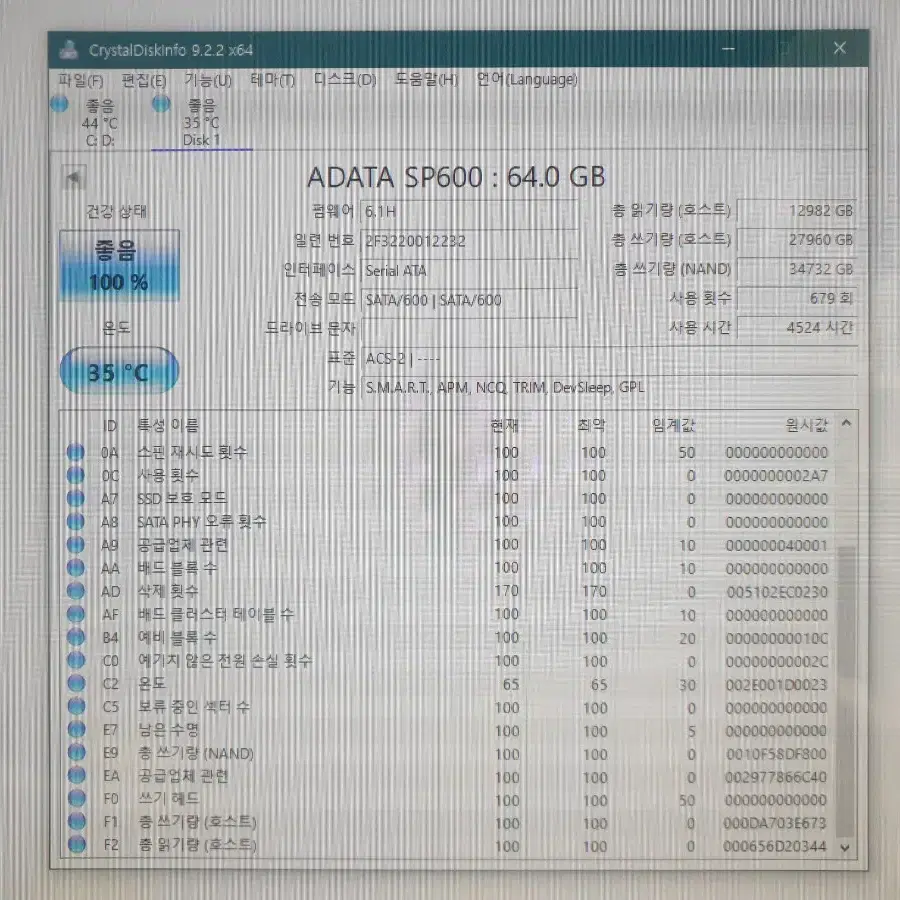
Task: Close the CrystalDiskInfo window
Action: (x=839, y=48)
